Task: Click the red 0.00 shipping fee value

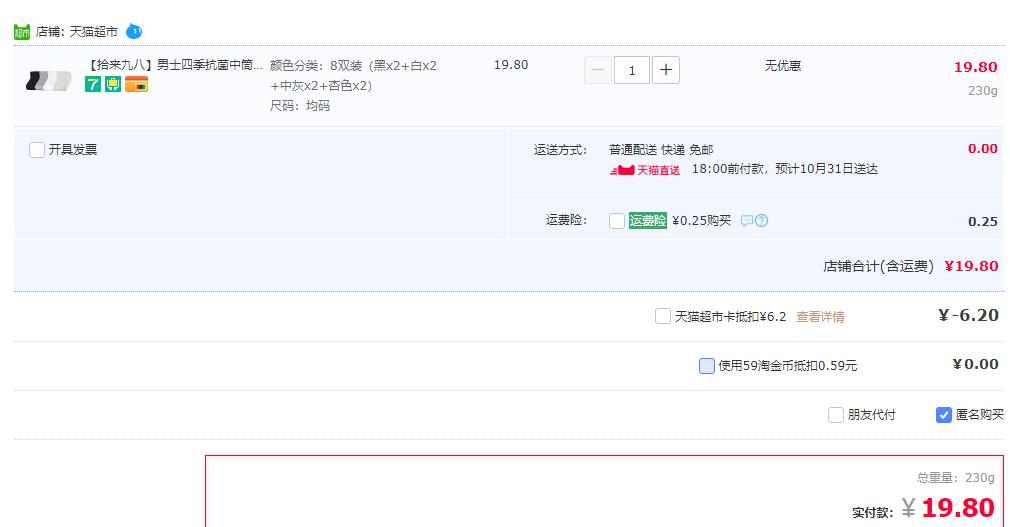Action: click(982, 149)
